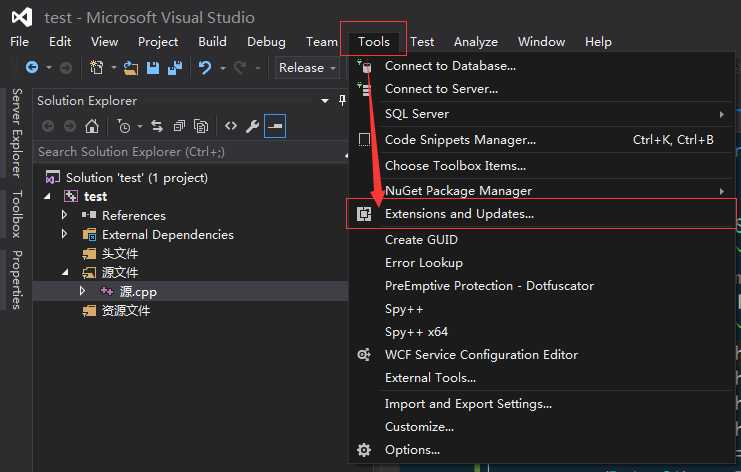Click the Save icon in toolbar
This screenshot has width=741, height=472.
[x=153, y=68]
